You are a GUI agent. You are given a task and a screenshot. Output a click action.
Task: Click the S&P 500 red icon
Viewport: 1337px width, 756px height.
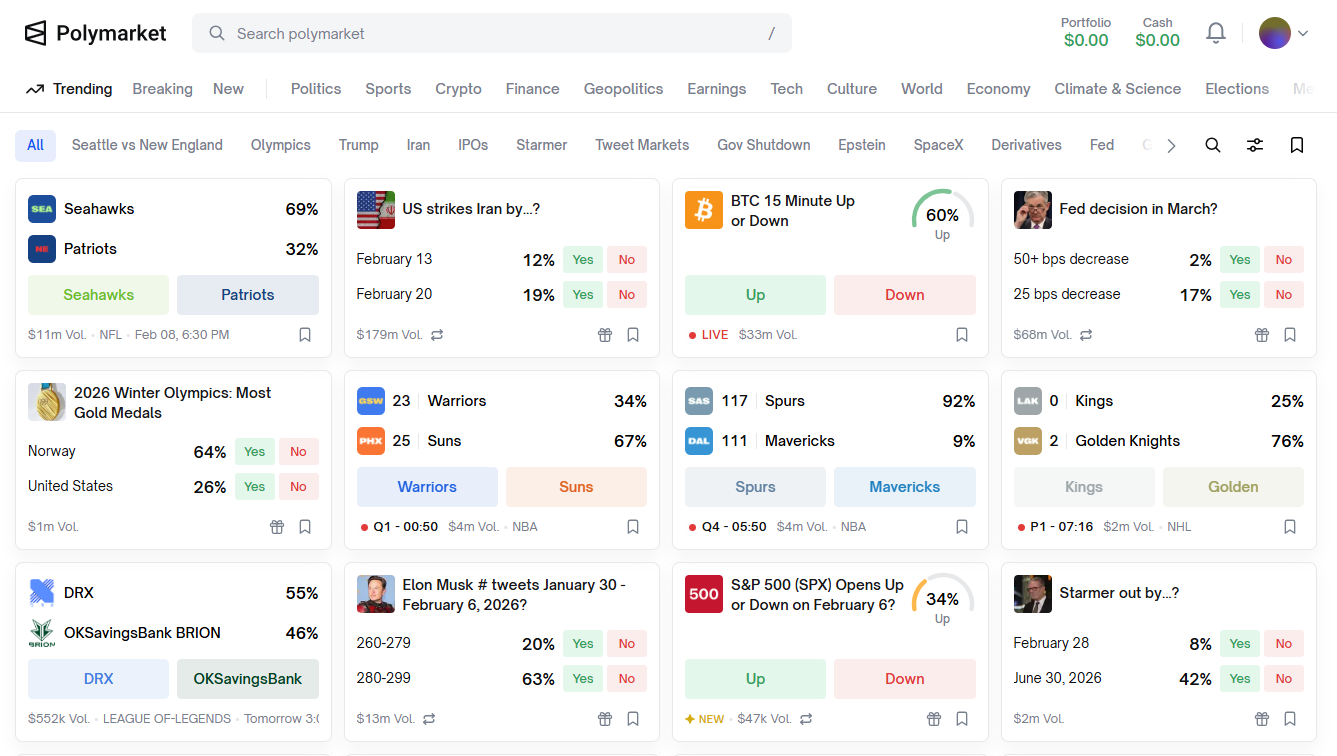(704, 594)
